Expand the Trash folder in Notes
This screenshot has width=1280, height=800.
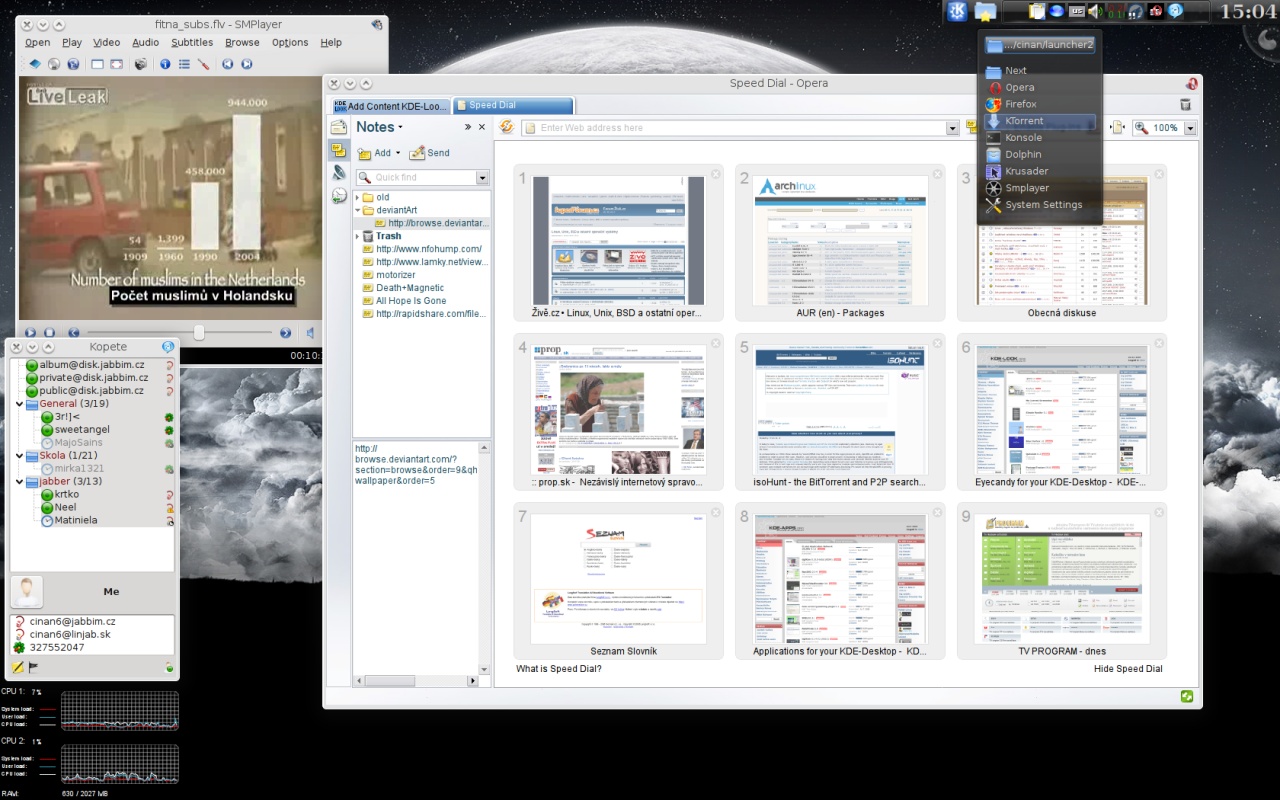coord(358,236)
